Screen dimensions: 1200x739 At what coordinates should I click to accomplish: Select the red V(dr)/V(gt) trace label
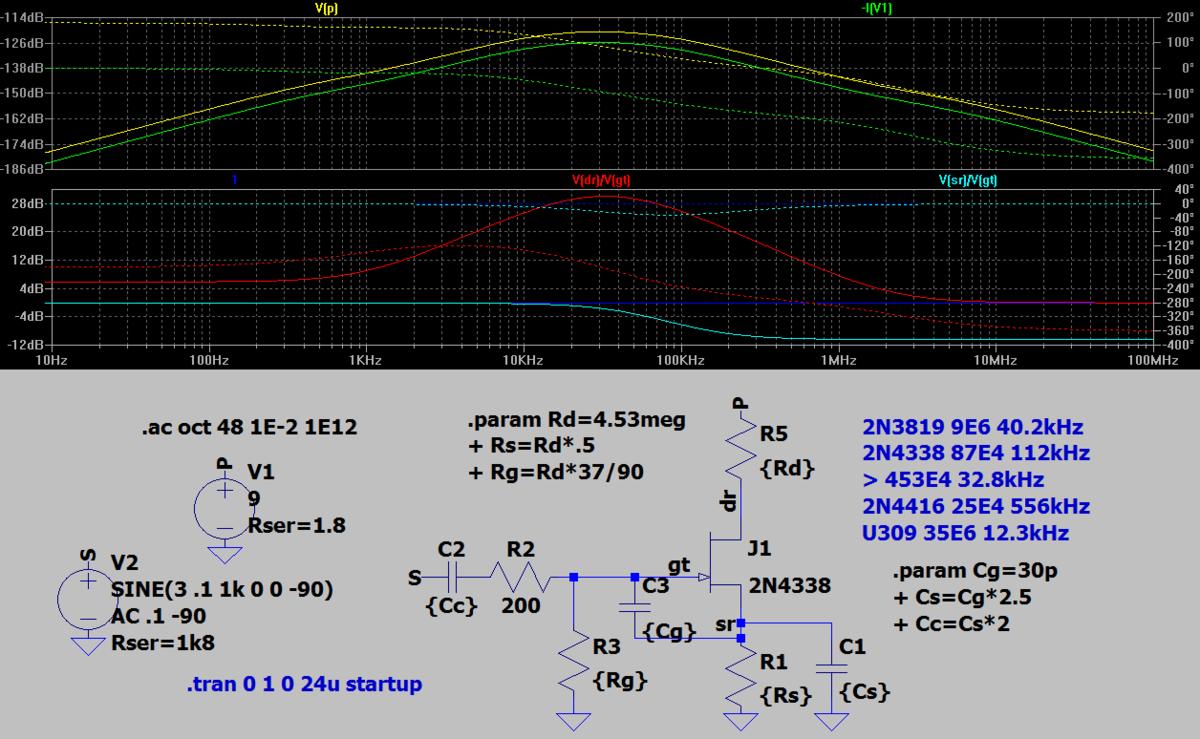coord(600,180)
